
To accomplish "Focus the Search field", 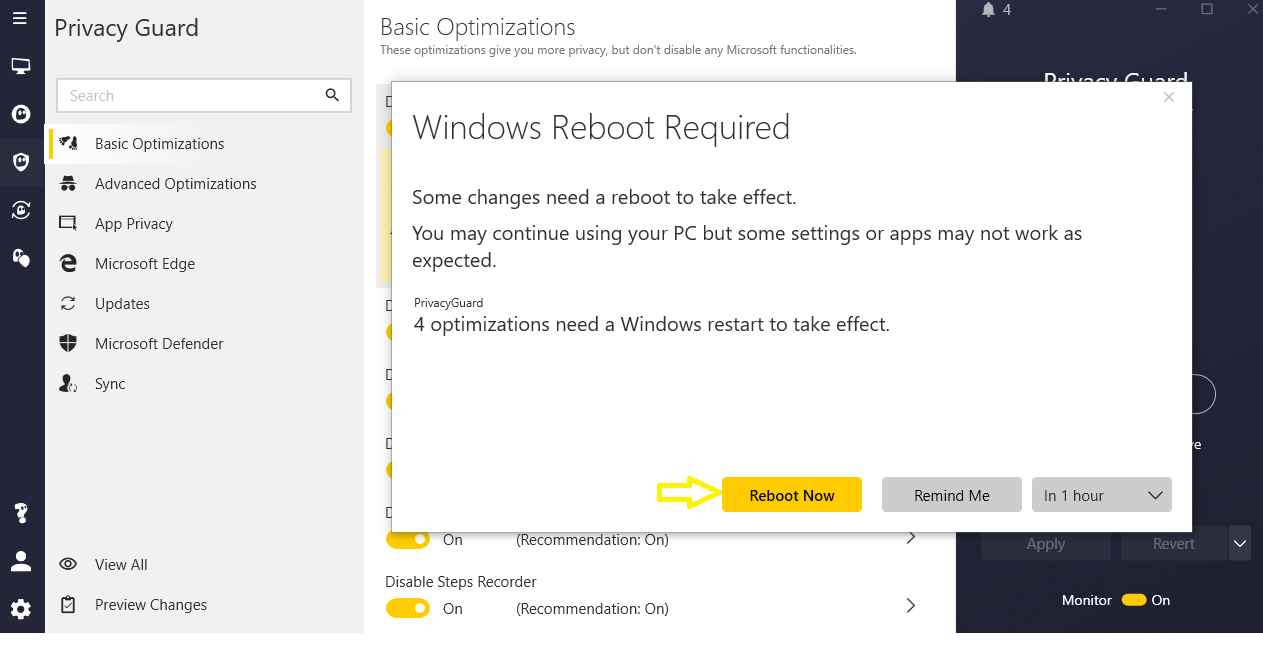I will (x=204, y=95).
